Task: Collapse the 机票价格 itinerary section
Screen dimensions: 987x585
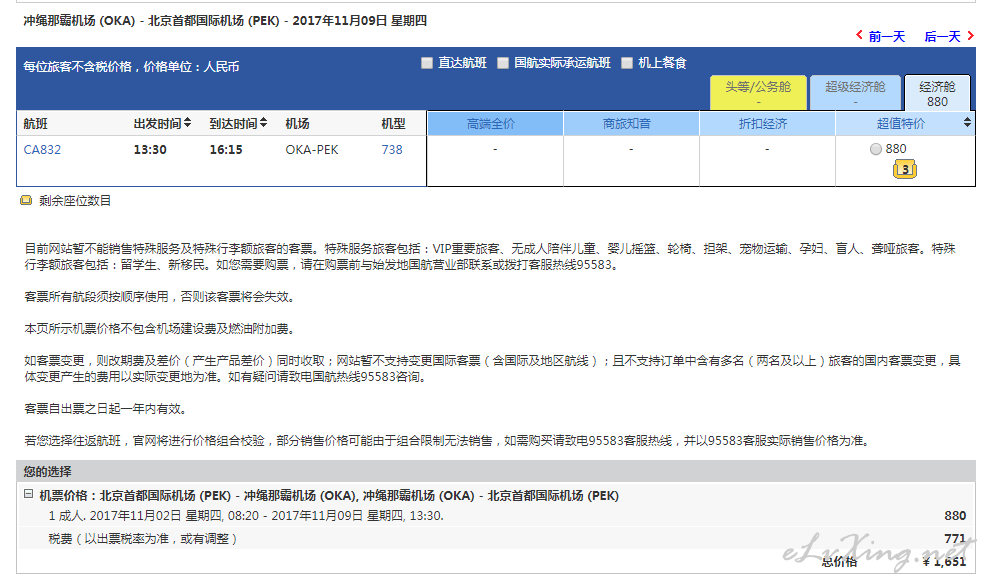Action: (29, 495)
